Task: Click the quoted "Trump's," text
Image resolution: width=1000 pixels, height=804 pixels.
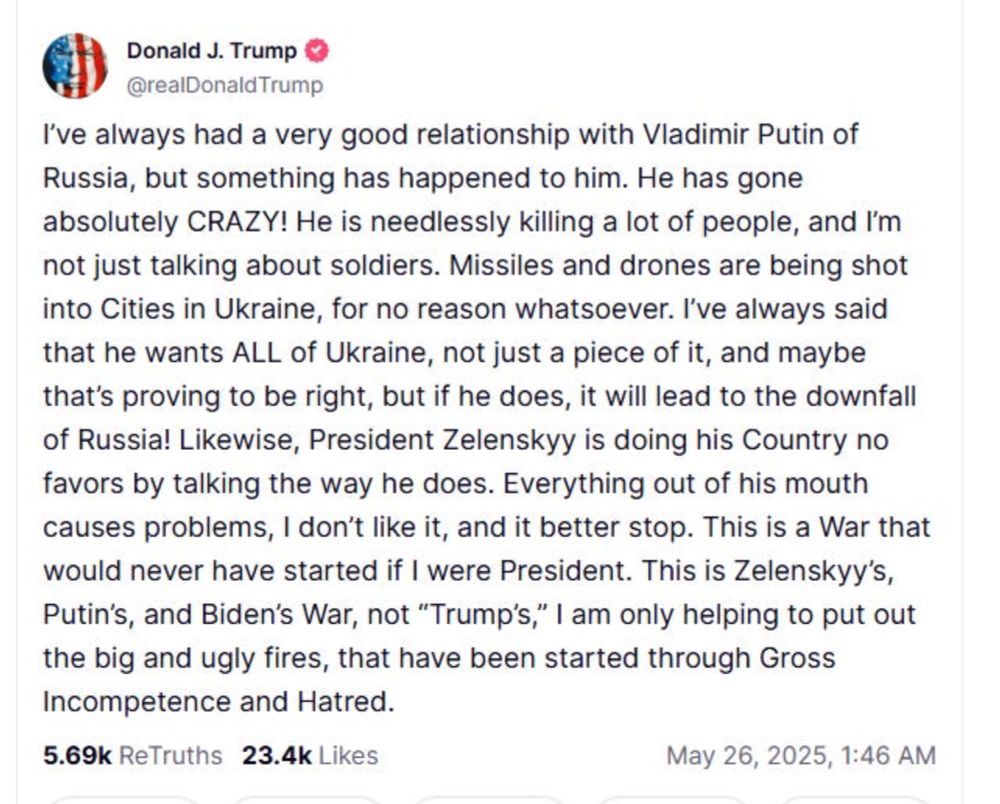Action: point(486,615)
